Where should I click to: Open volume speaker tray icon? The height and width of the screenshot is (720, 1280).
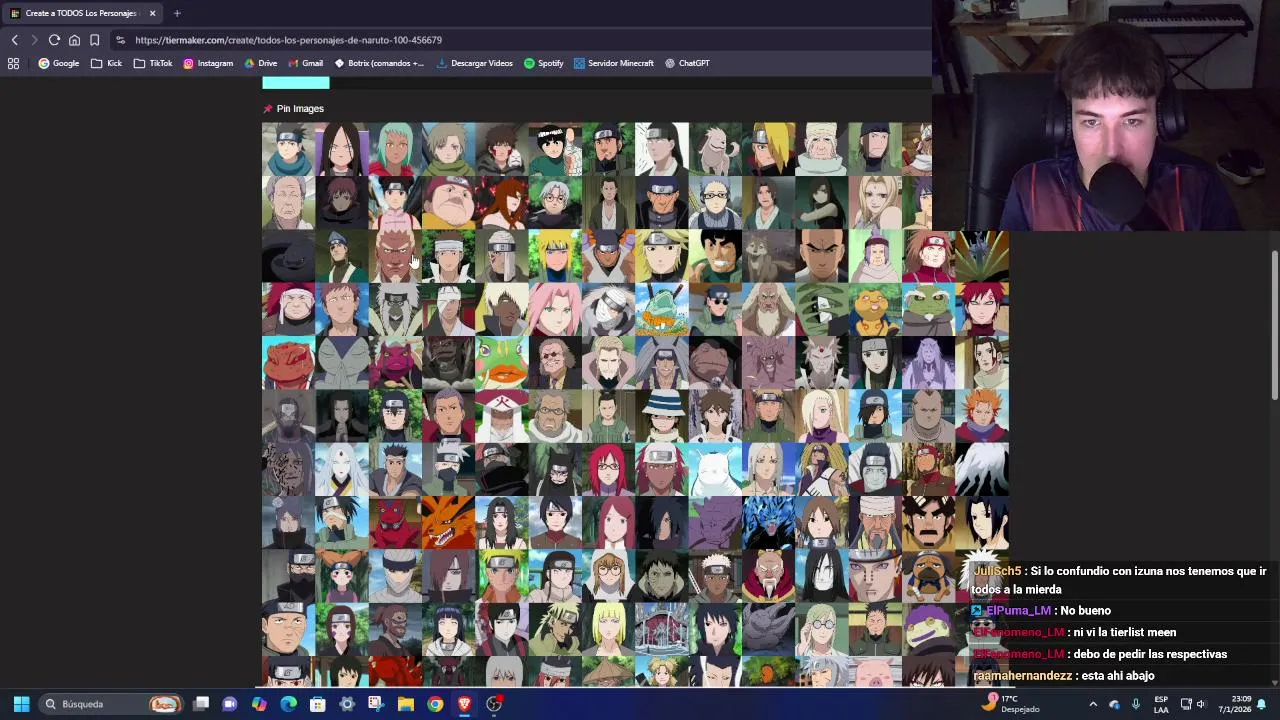click(1201, 704)
